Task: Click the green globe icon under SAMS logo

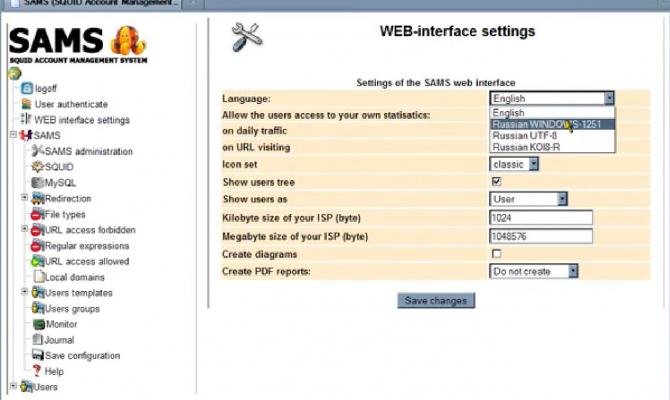Action: (x=14, y=74)
